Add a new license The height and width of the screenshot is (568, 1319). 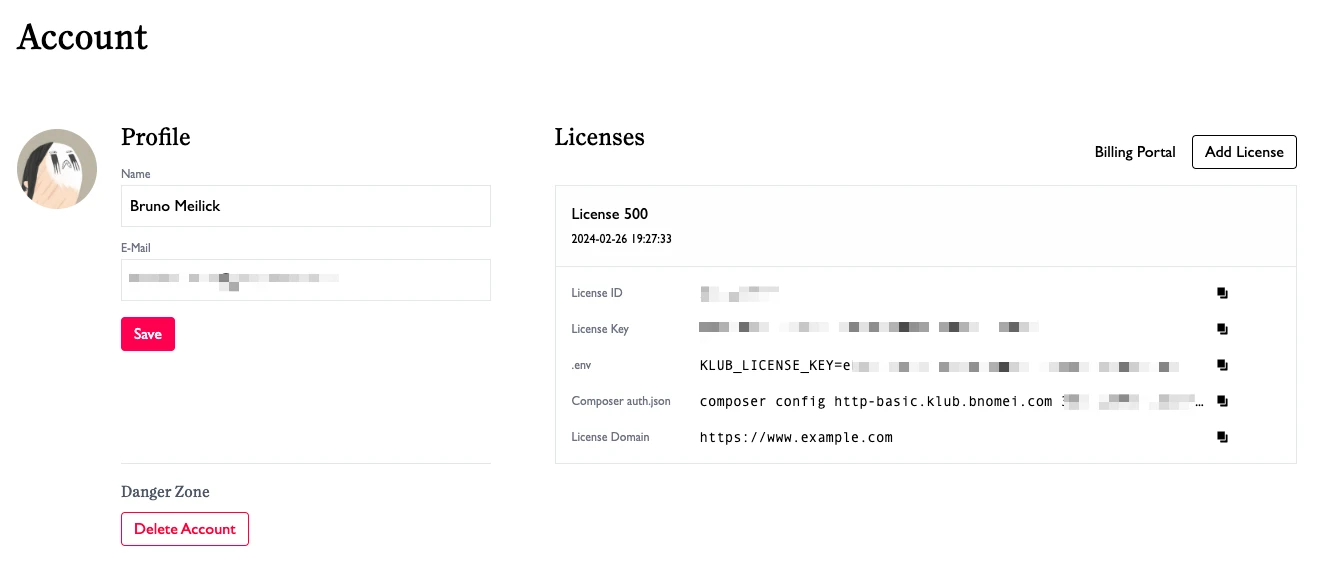tap(1244, 152)
